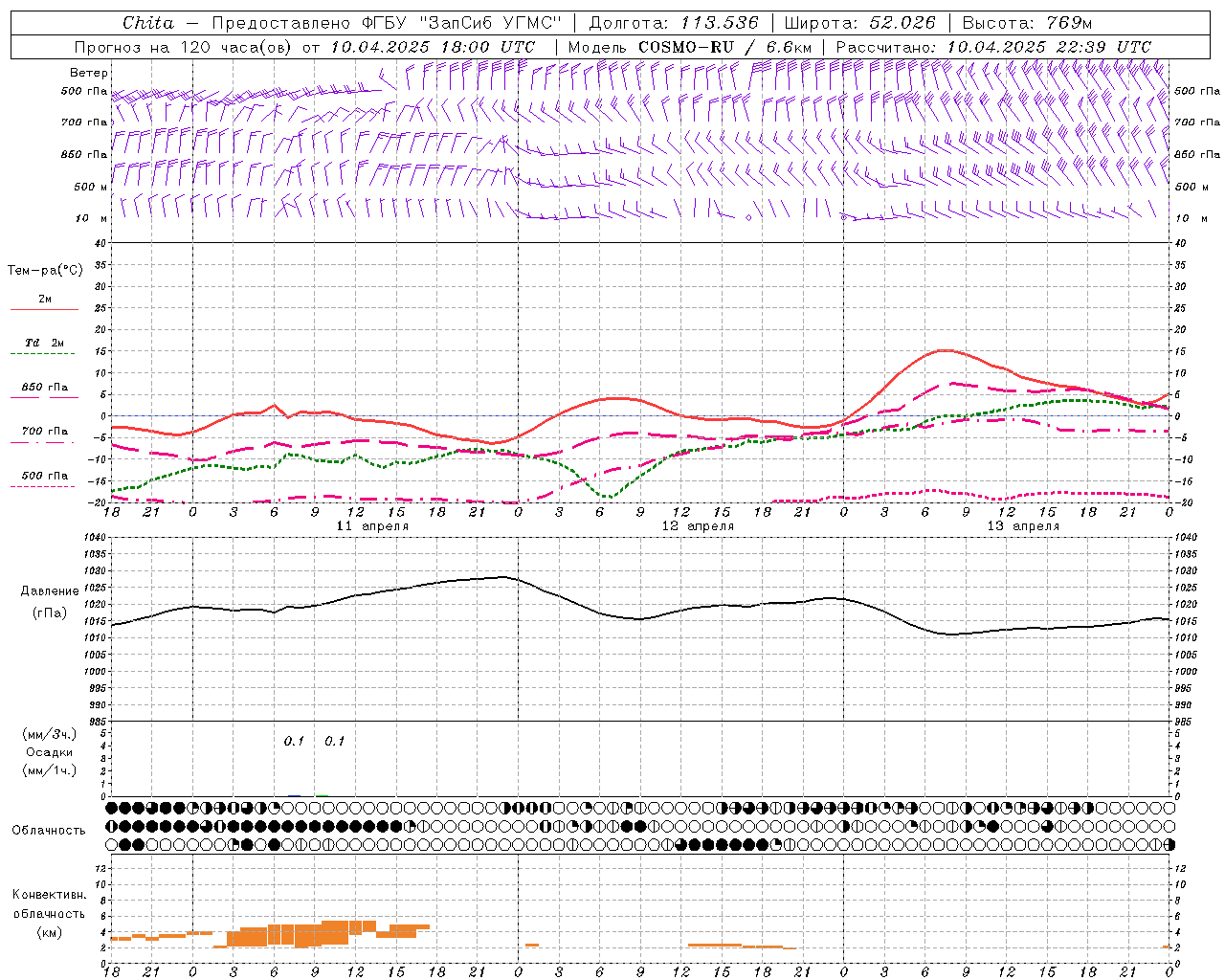This screenshot has width=1225, height=980.
Task: Click the Модель COSMO-RU / 6.6км label
Action: click(x=690, y=47)
